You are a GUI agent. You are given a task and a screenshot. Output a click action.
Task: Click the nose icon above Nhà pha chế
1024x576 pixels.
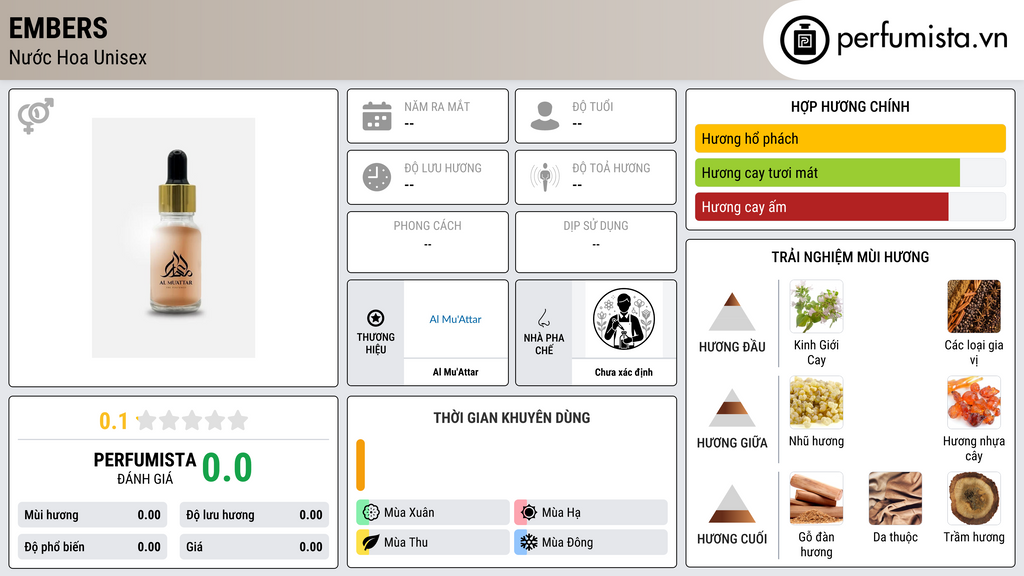tap(543, 318)
